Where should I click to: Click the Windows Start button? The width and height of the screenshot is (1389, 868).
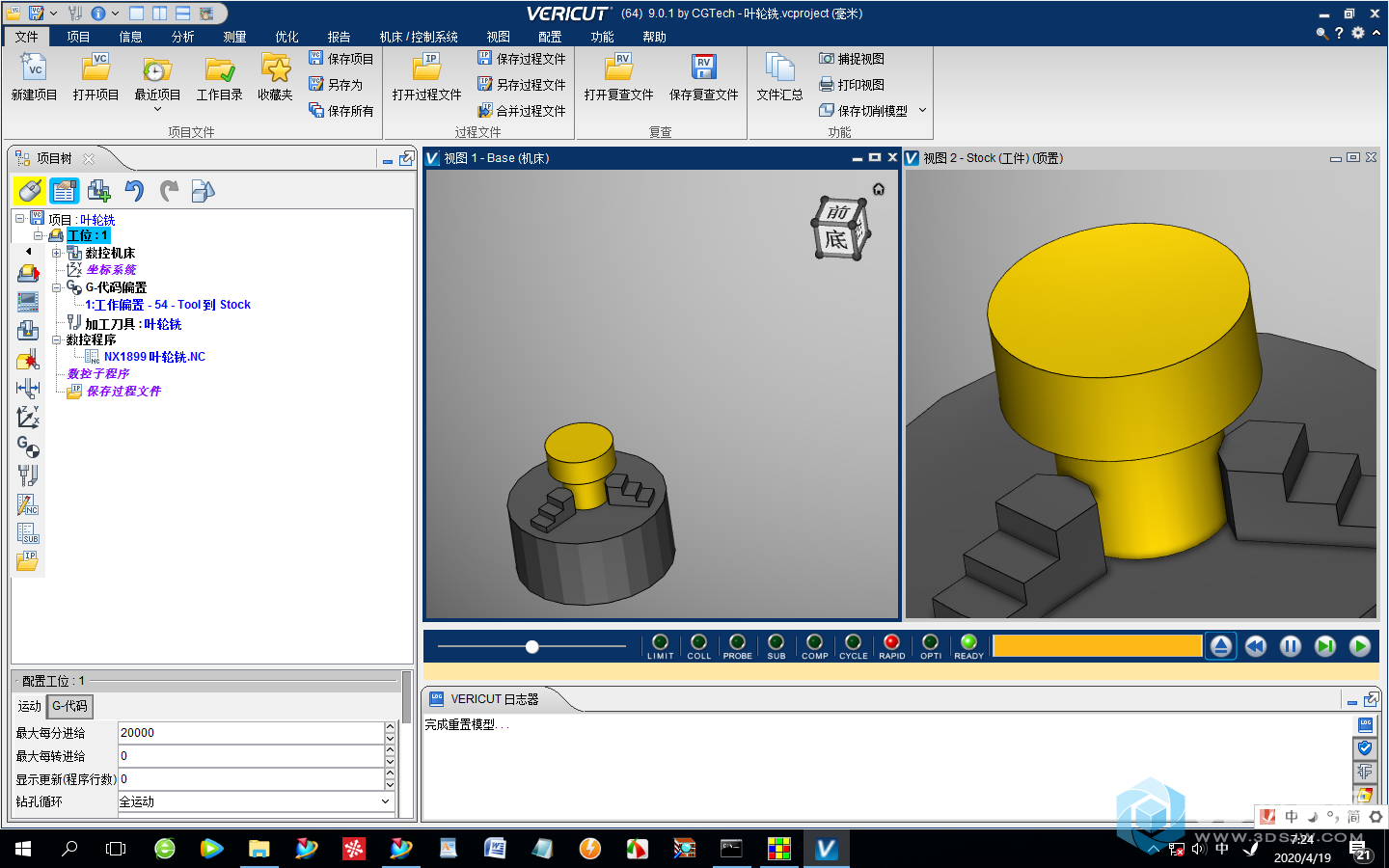[23, 849]
